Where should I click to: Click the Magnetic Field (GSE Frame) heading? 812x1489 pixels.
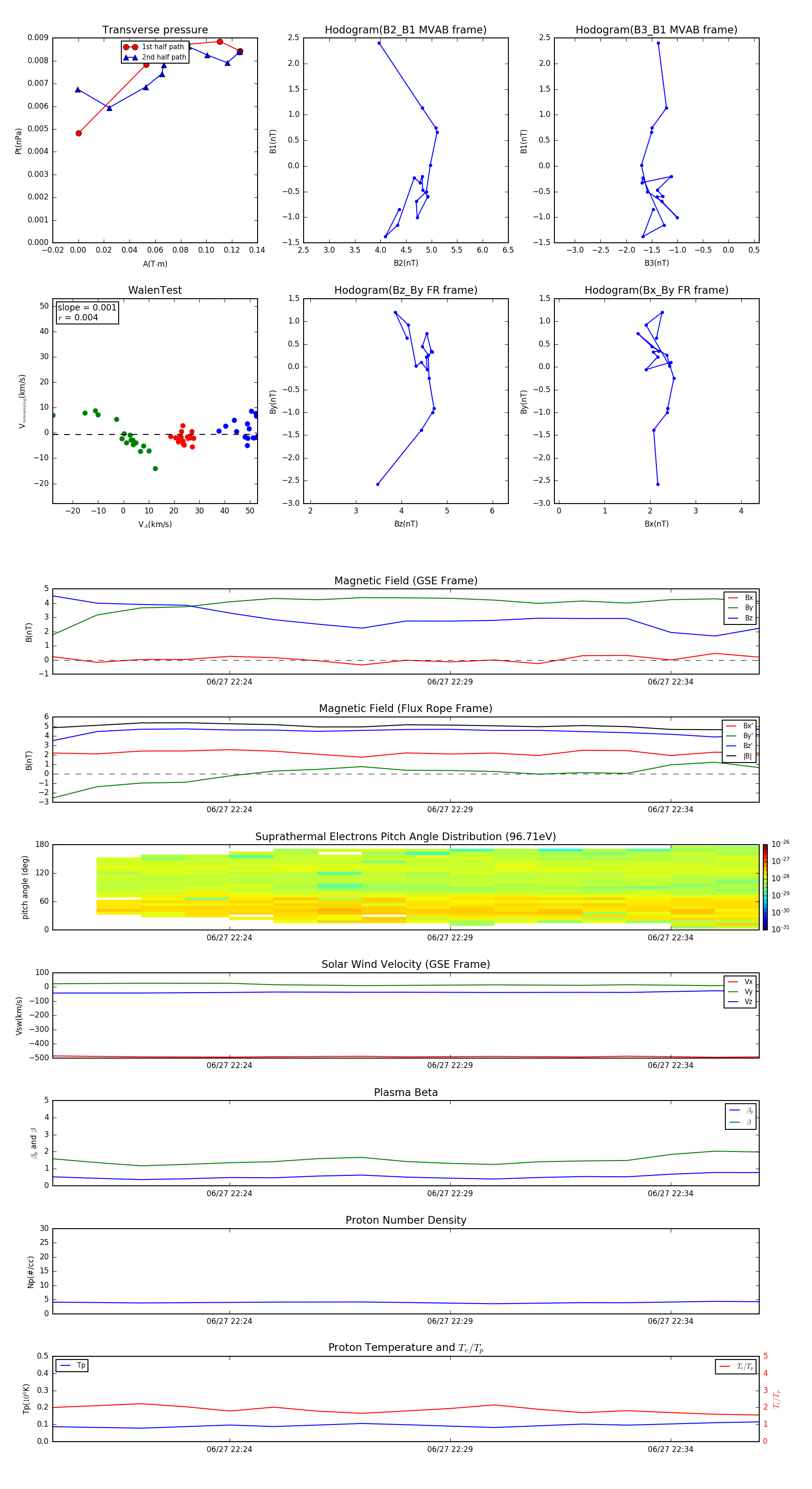[406, 581]
